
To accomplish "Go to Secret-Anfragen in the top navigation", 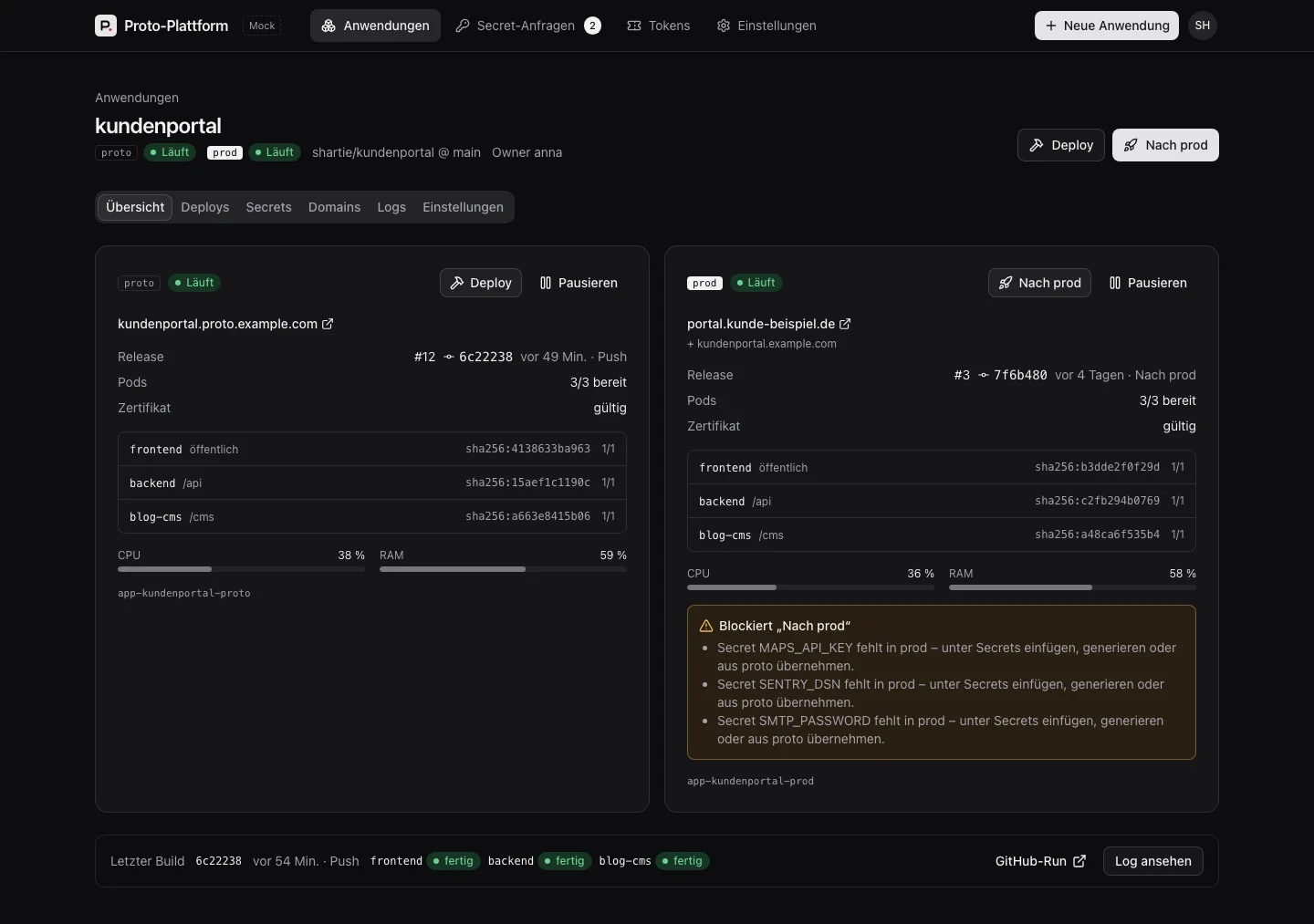I will (x=527, y=26).
